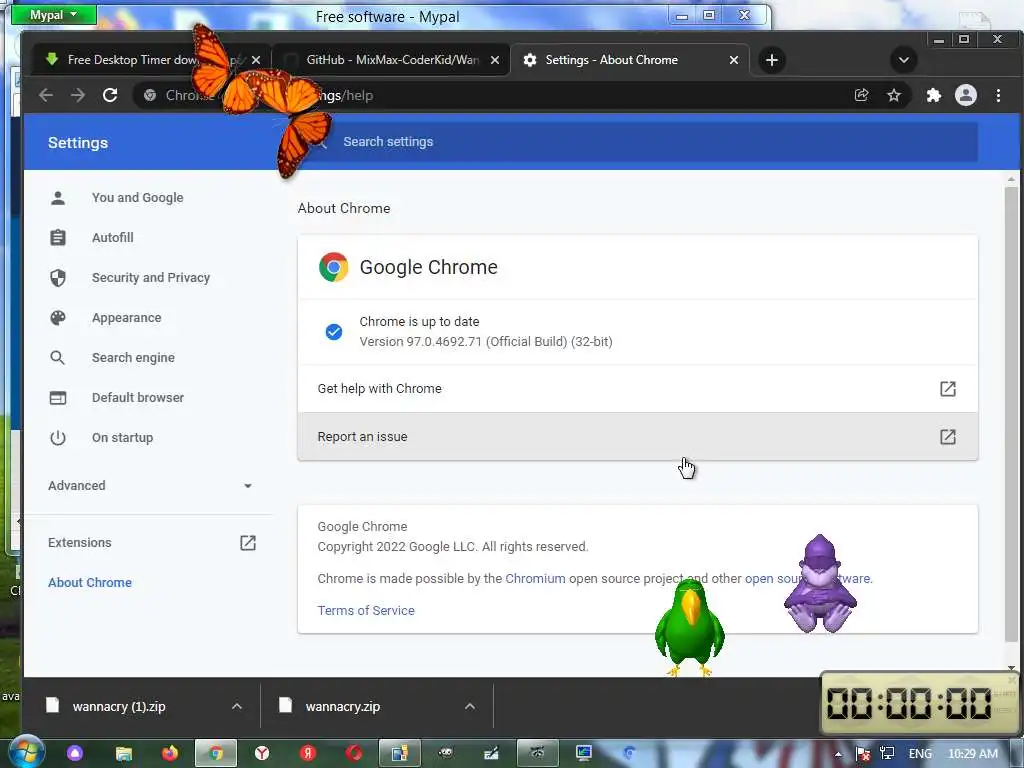Screen dimensions: 1024x768
Task: Open the Yandex Browser white-Y taskbar icon
Action: click(x=262, y=754)
